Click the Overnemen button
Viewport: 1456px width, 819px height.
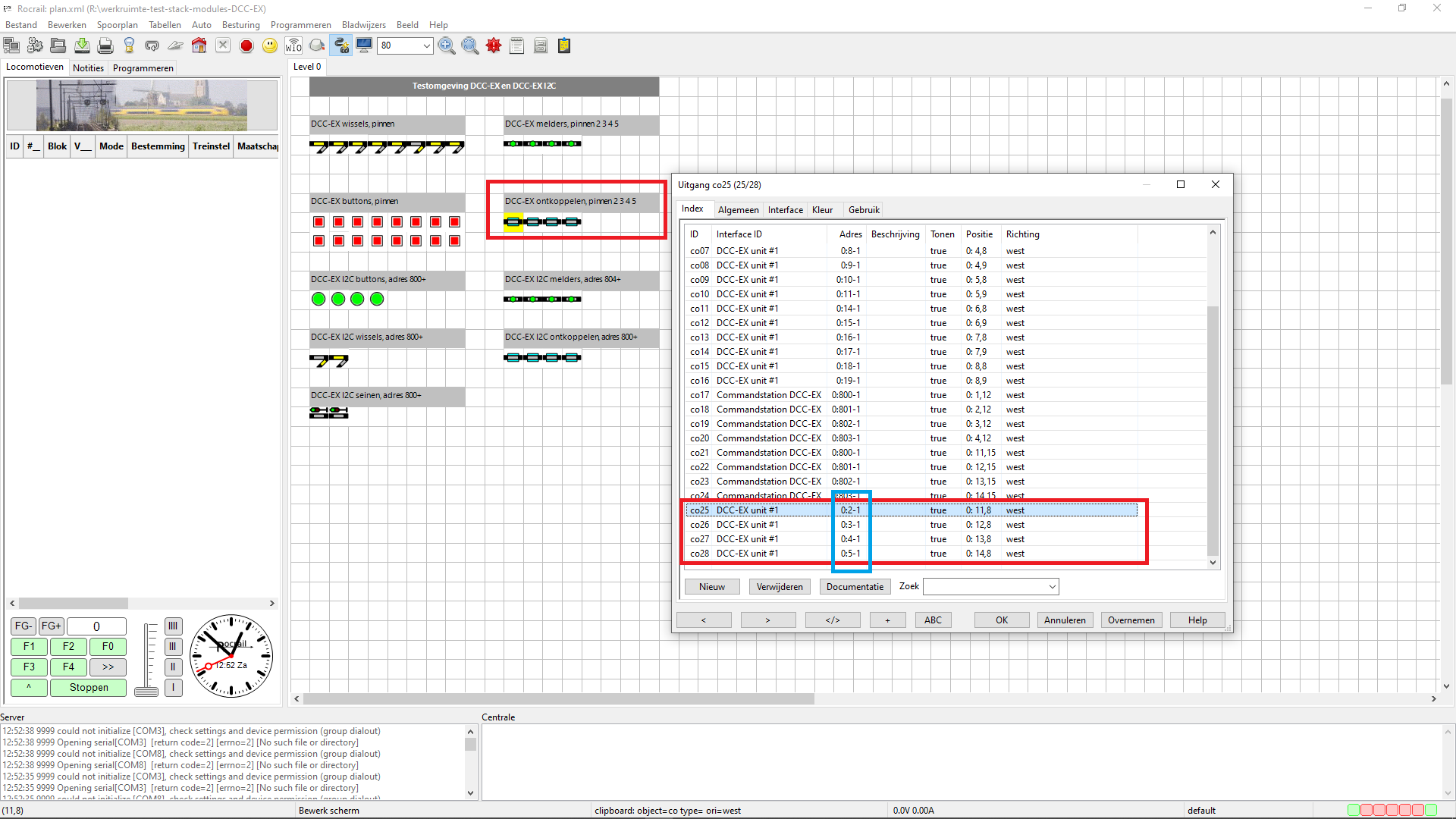click(x=1131, y=620)
